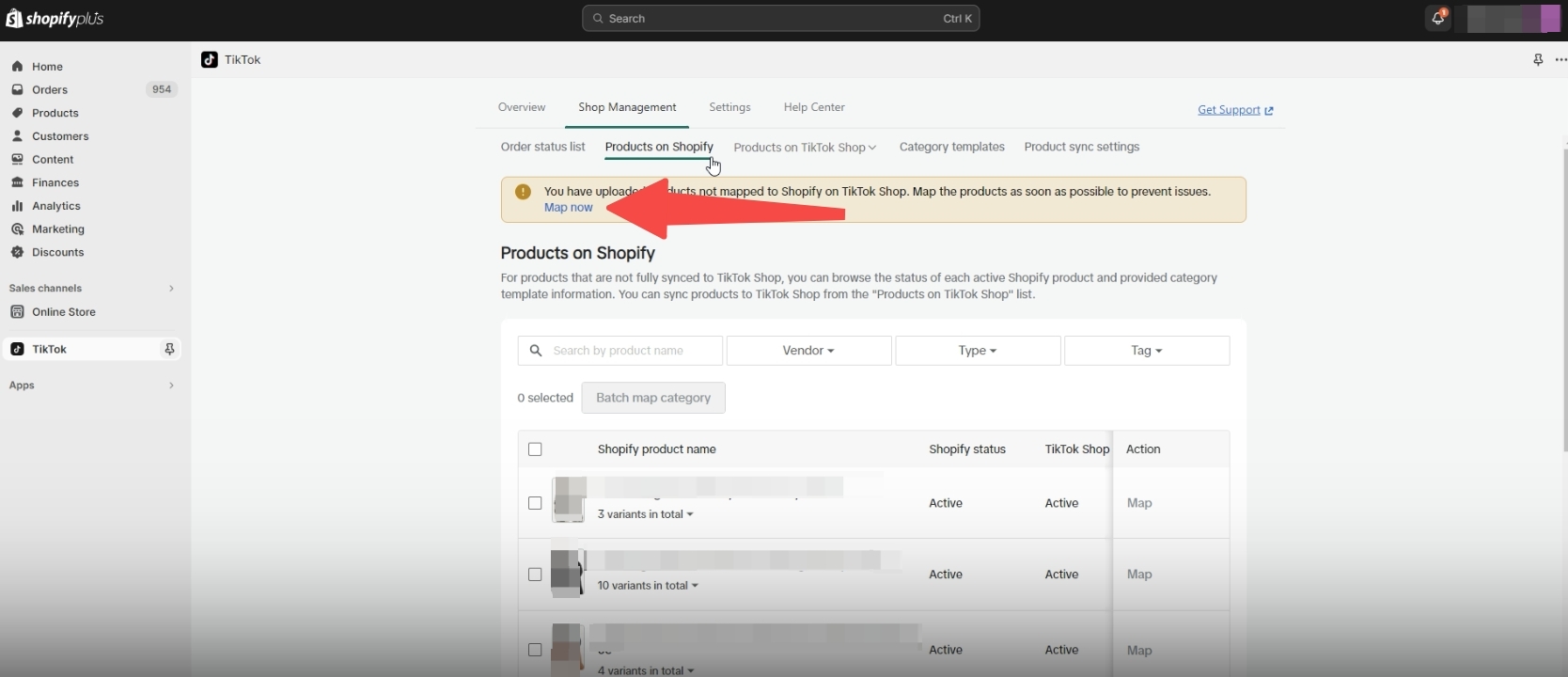Screen dimensions: 1568x677
Task: Open the Tag filter dropdown
Action: 1146,351
